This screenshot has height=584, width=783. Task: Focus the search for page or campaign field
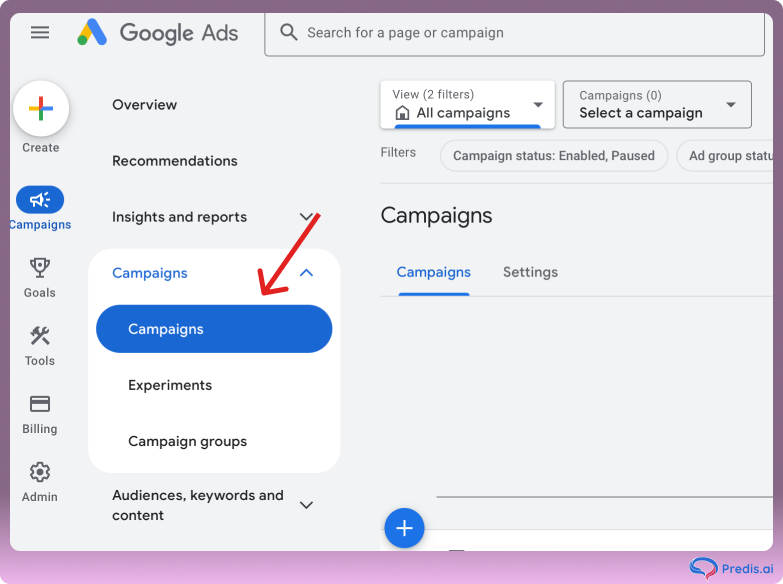tap(514, 33)
